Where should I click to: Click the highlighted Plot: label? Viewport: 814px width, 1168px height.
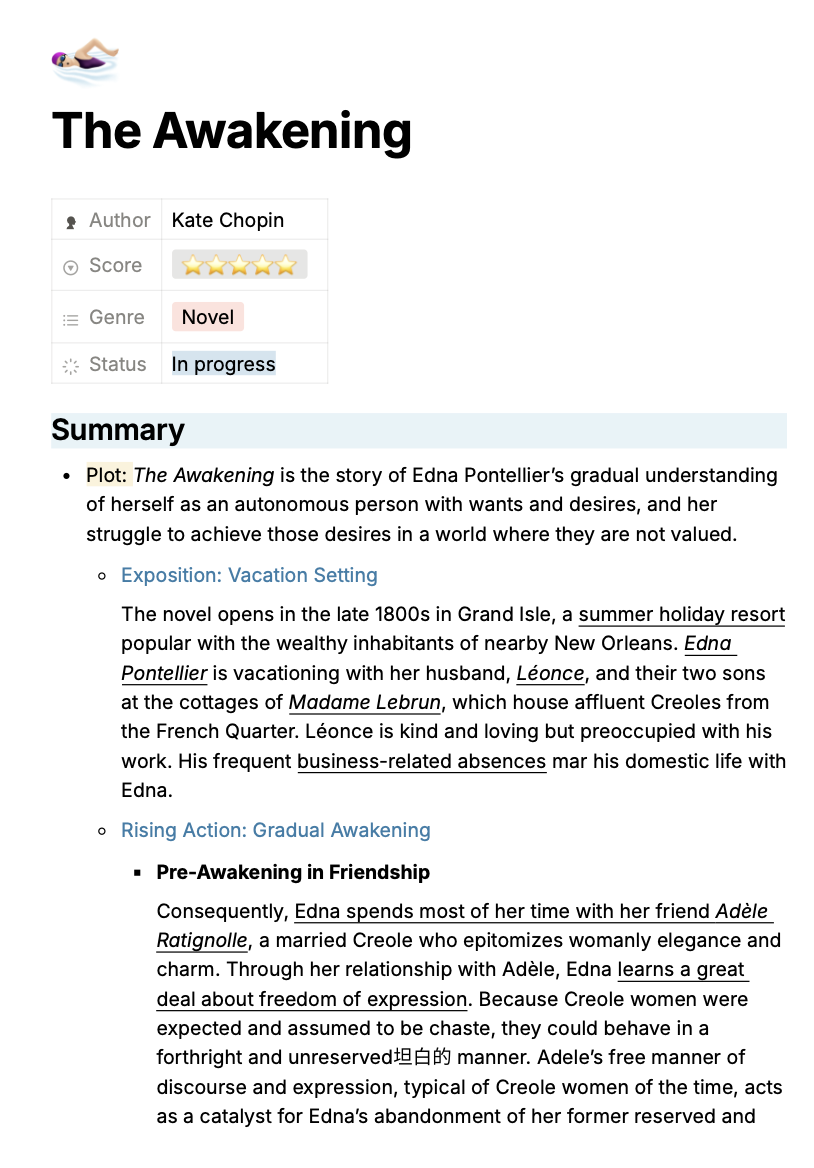pos(108,475)
